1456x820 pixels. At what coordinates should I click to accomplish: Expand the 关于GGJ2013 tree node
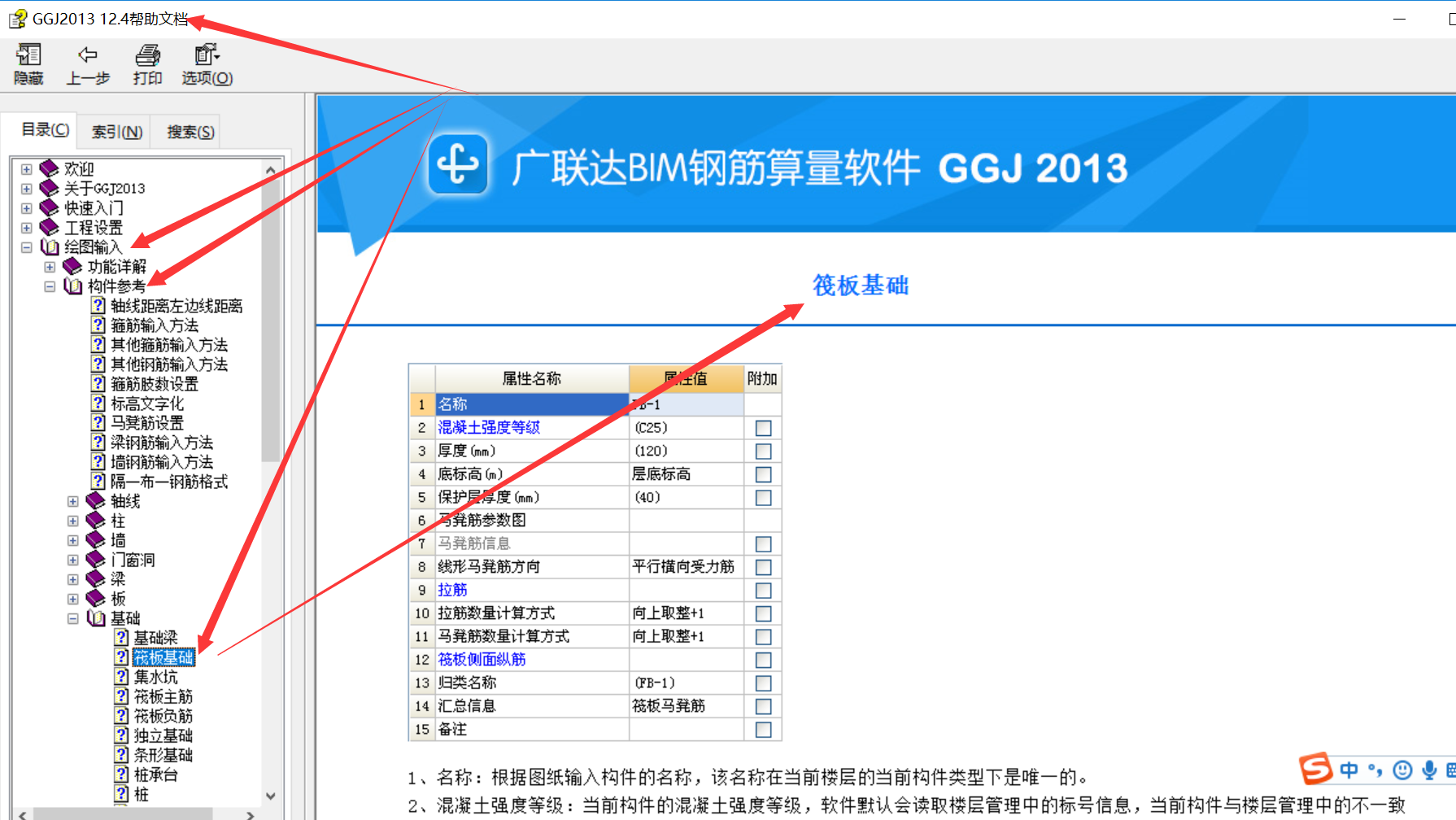(27, 189)
